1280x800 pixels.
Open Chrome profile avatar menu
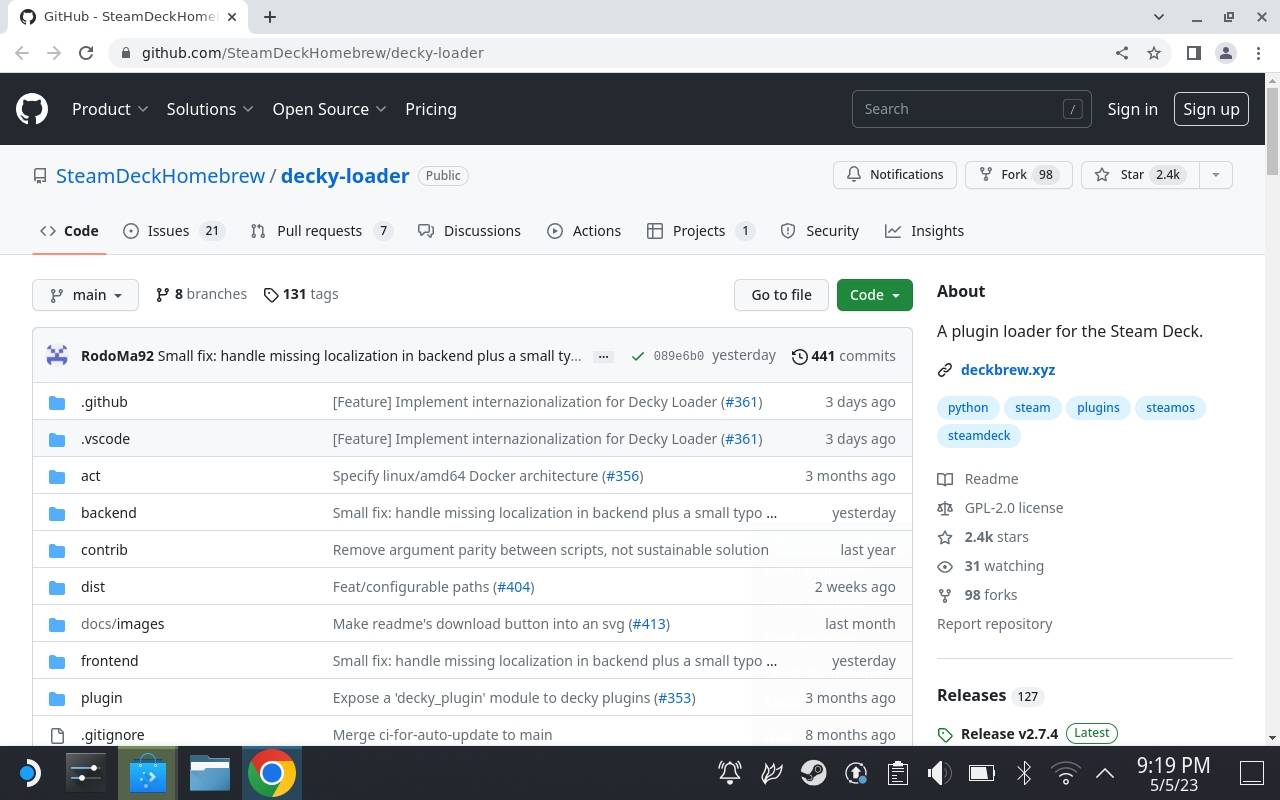click(x=1225, y=53)
